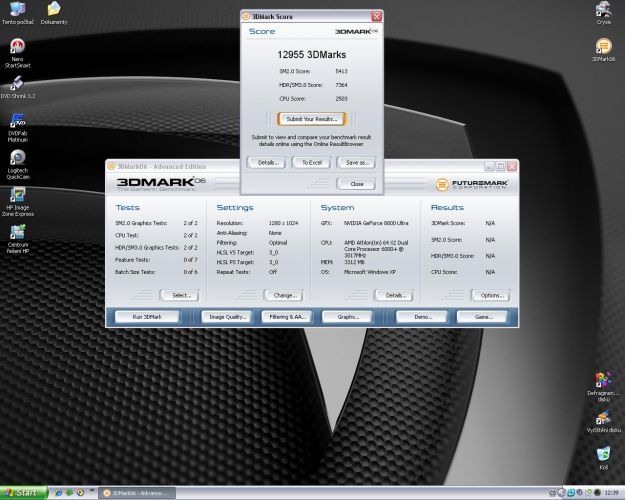Click the yellow-ringed round quick launch icon
The height and width of the screenshot is (500, 625).
[x=81, y=493]
